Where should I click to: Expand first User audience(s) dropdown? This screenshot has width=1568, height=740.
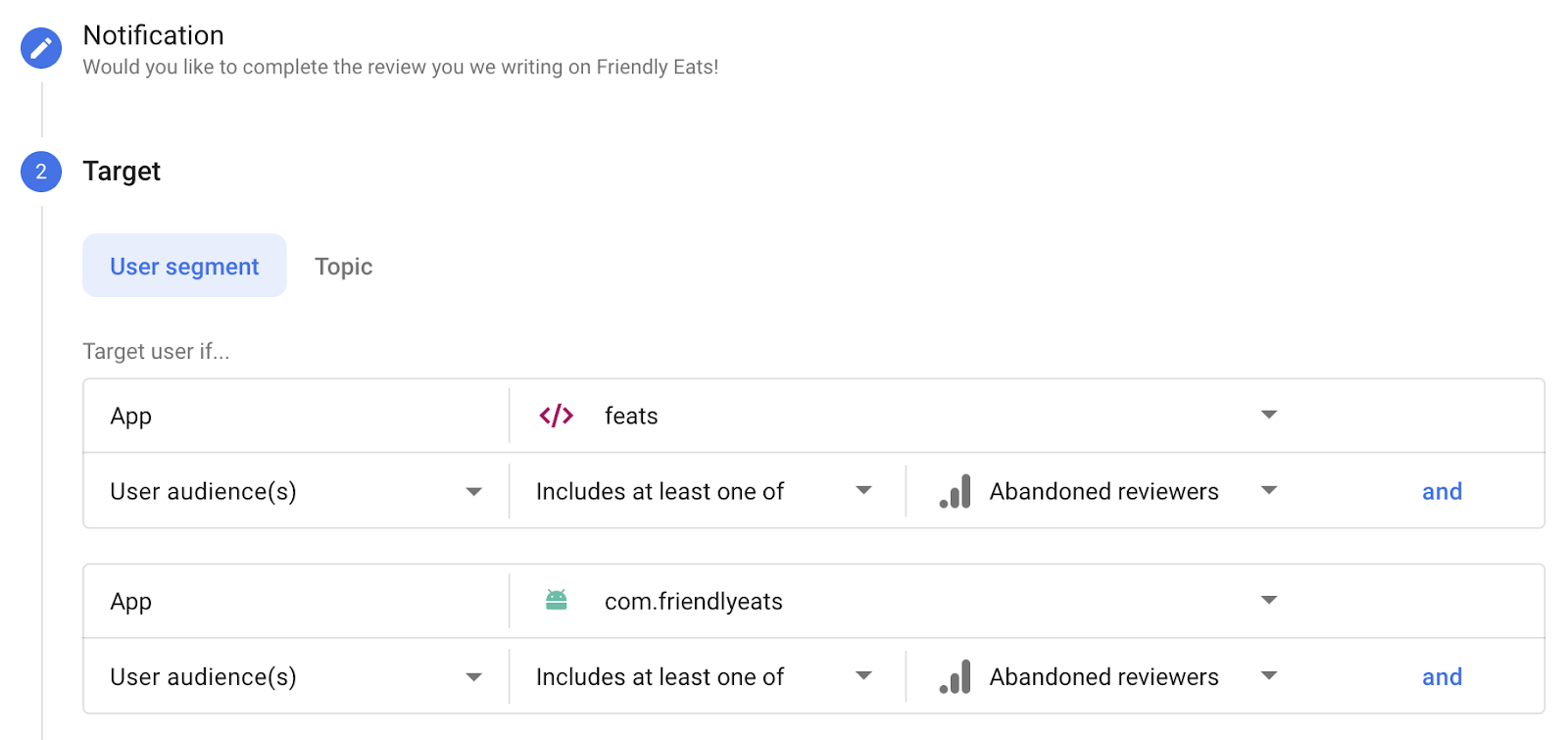click(x=473, y=492)
